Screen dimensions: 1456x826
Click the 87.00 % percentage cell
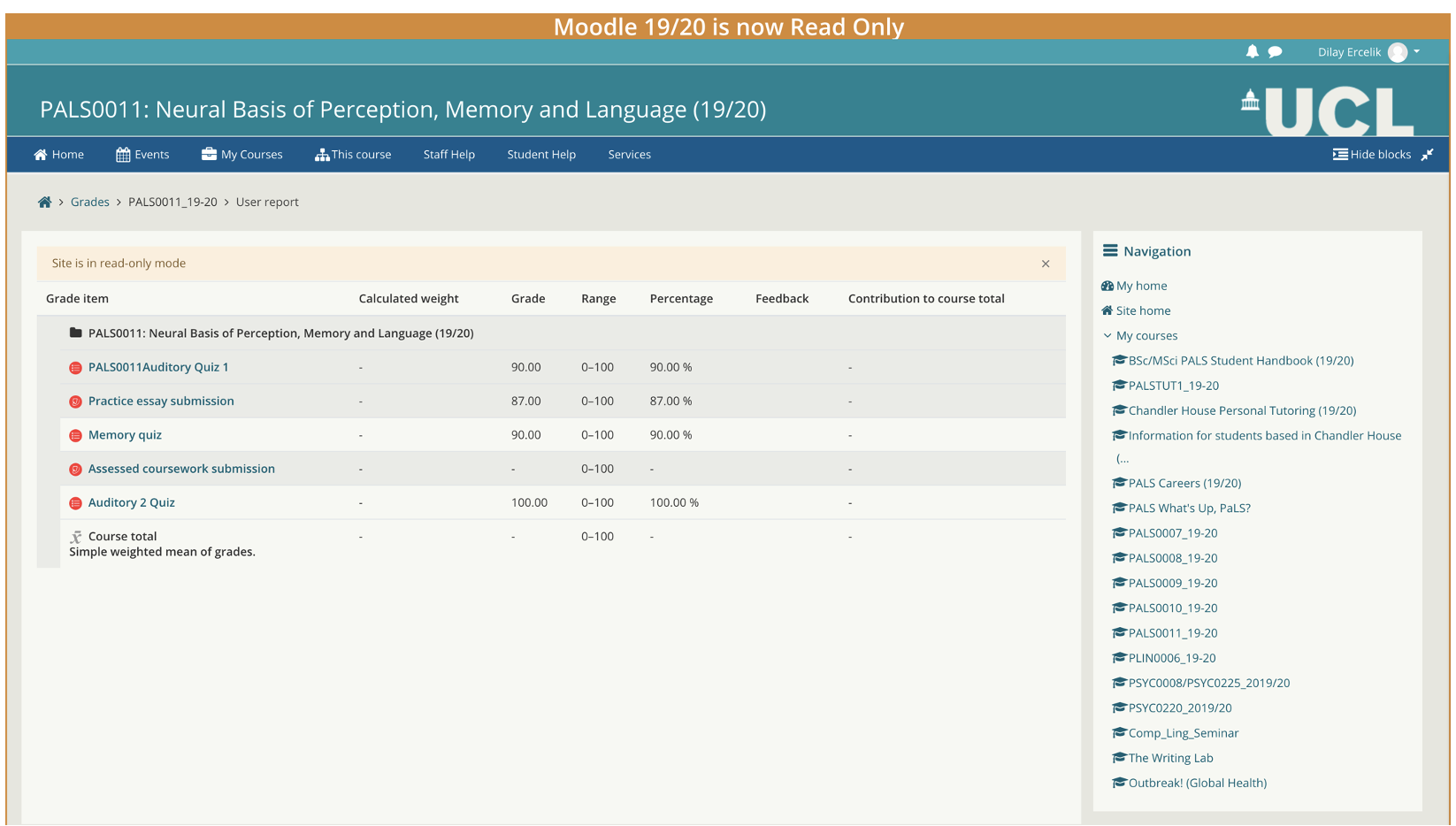(x=671, y=401)
